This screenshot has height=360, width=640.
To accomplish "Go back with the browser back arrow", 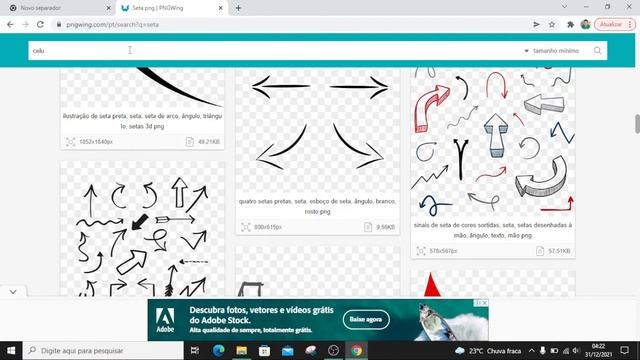I will tap(10, 24).
